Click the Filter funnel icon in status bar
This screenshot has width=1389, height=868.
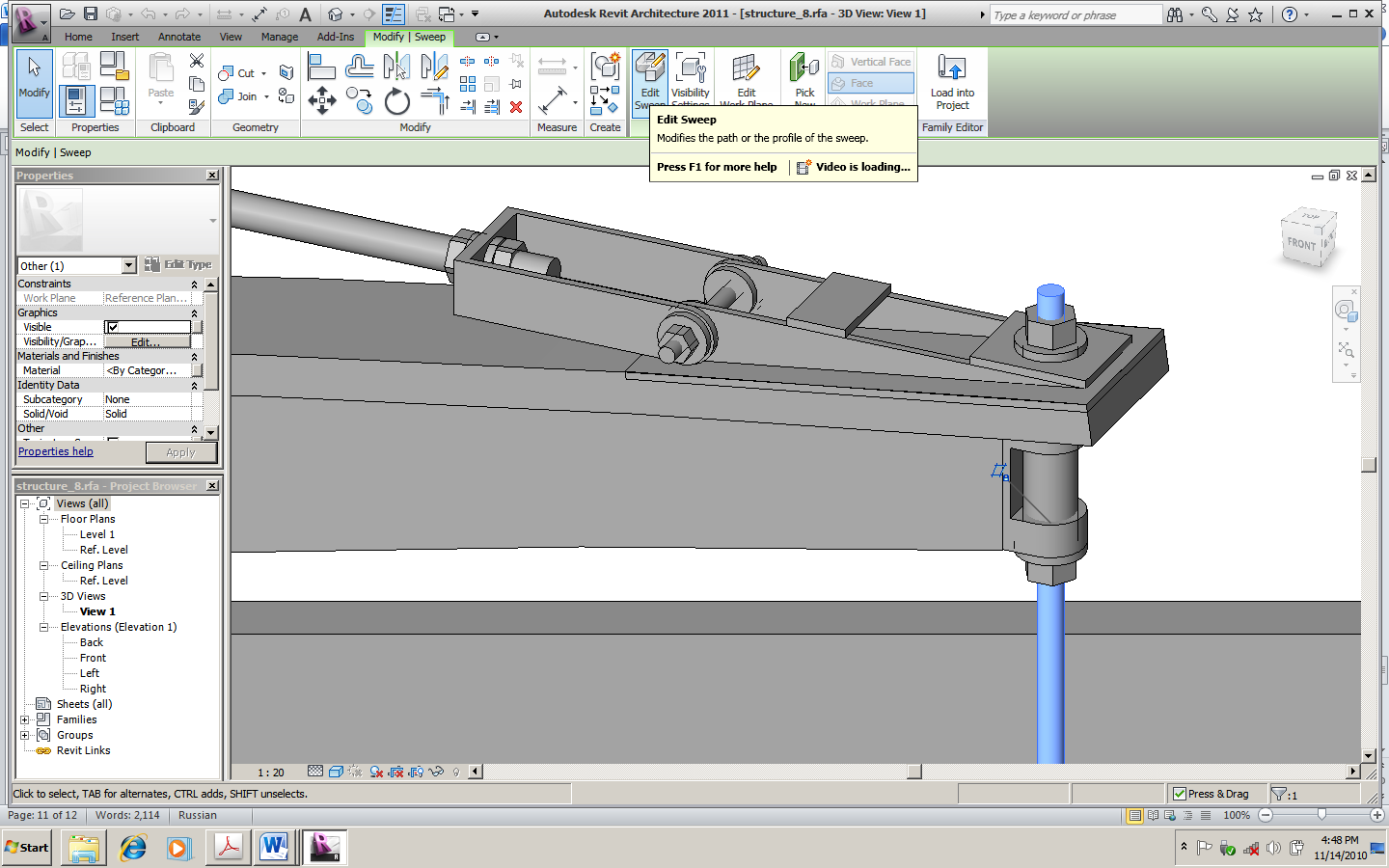click(x=1279, y=794)
